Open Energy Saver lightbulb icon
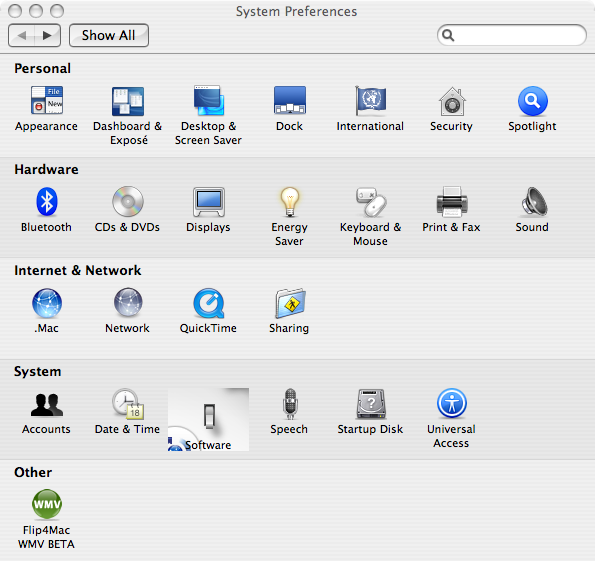The image size is (595, 561). [290, 202]
